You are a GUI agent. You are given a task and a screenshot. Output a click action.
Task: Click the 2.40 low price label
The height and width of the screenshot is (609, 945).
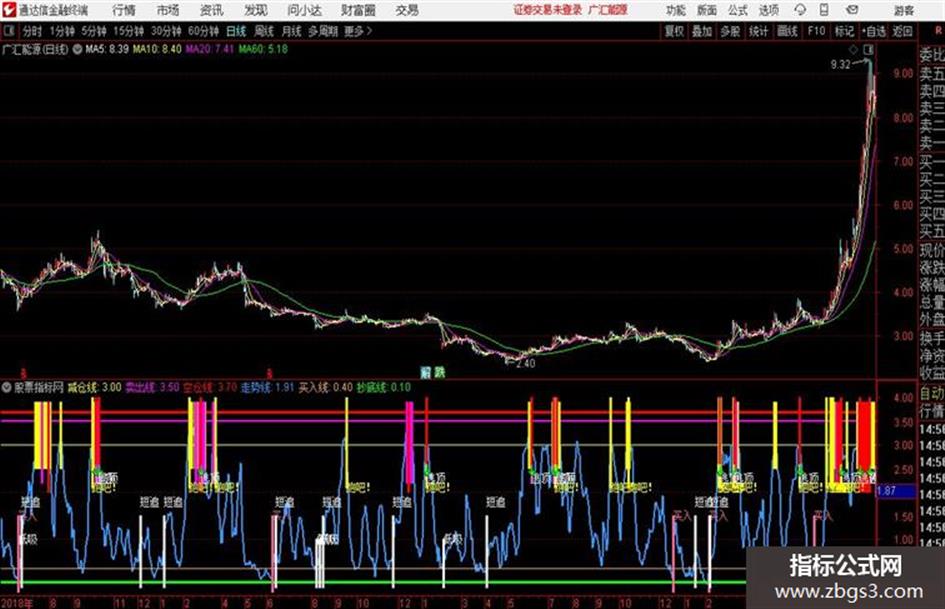[526, 364]
